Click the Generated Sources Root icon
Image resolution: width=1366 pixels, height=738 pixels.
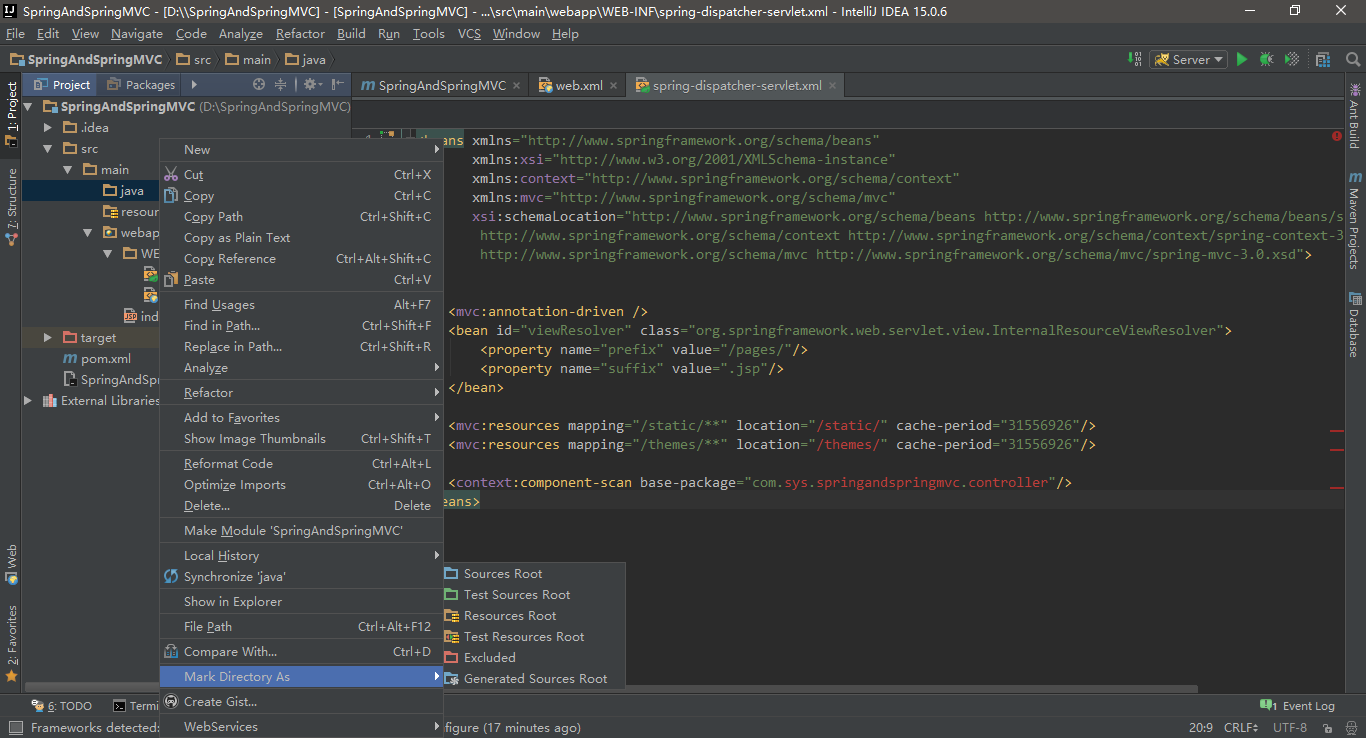(451, 678)
